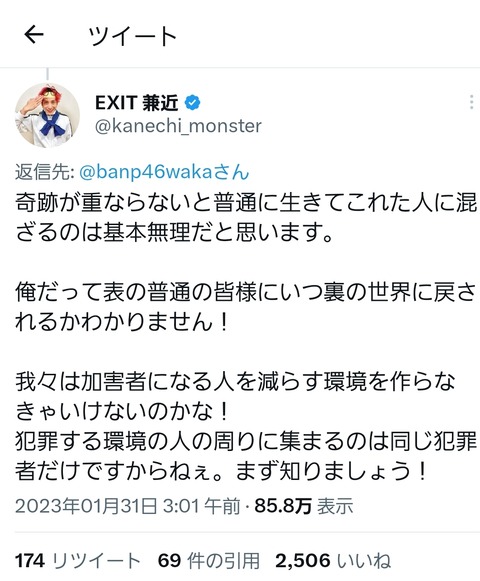Open @banp46waka reply mention
Screen dimensions: 480x581
[x=164, y=172]
